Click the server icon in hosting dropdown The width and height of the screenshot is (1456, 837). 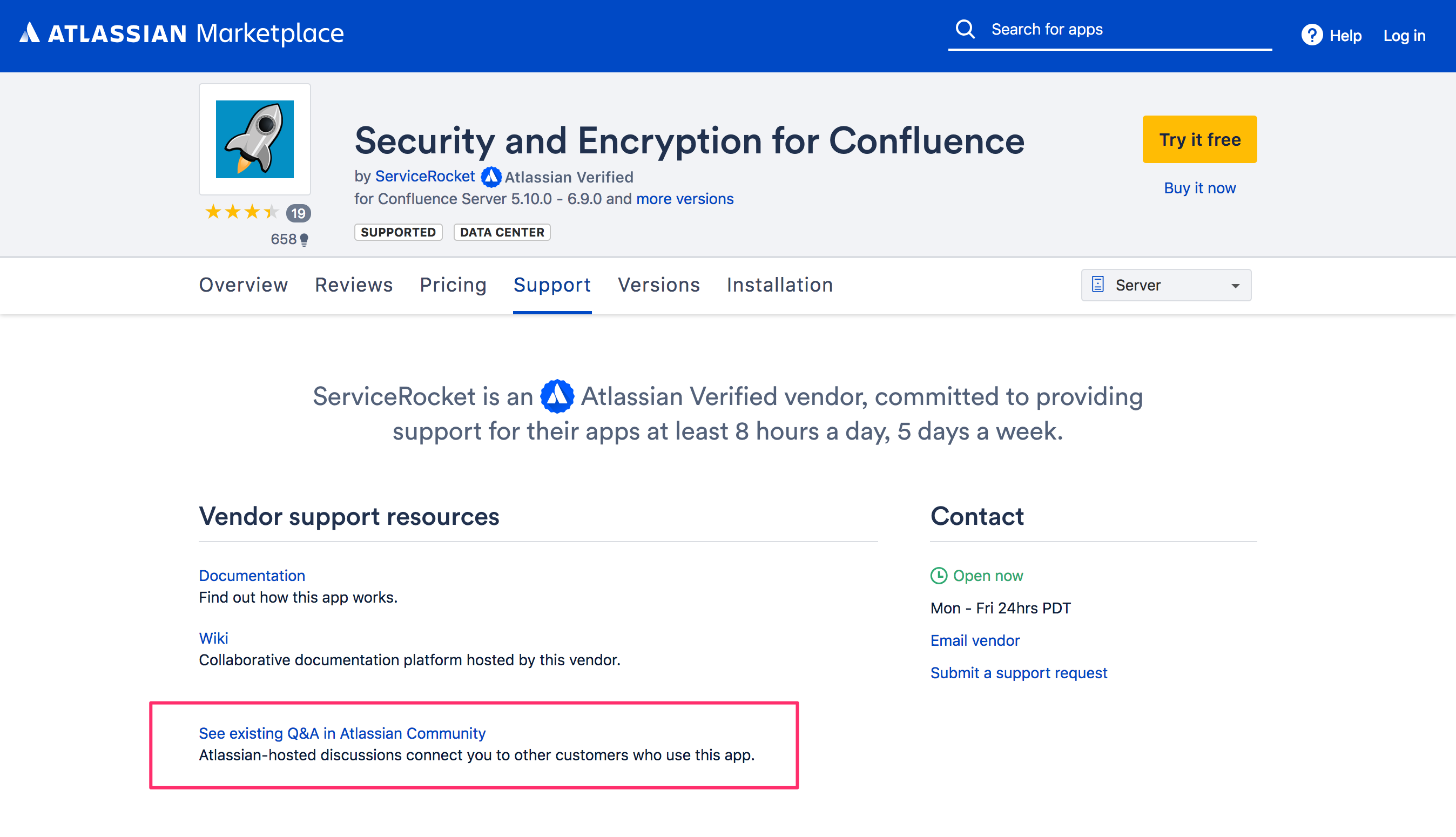(x=1097, y=285)
